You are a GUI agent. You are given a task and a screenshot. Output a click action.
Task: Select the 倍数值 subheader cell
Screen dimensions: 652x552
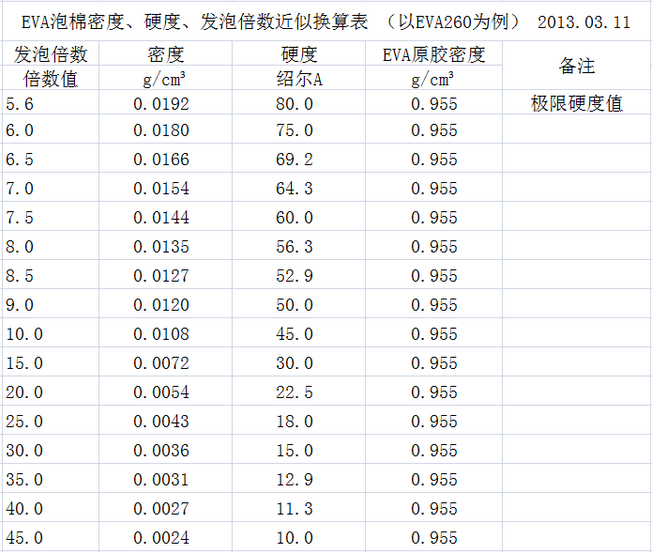point(50,79)
